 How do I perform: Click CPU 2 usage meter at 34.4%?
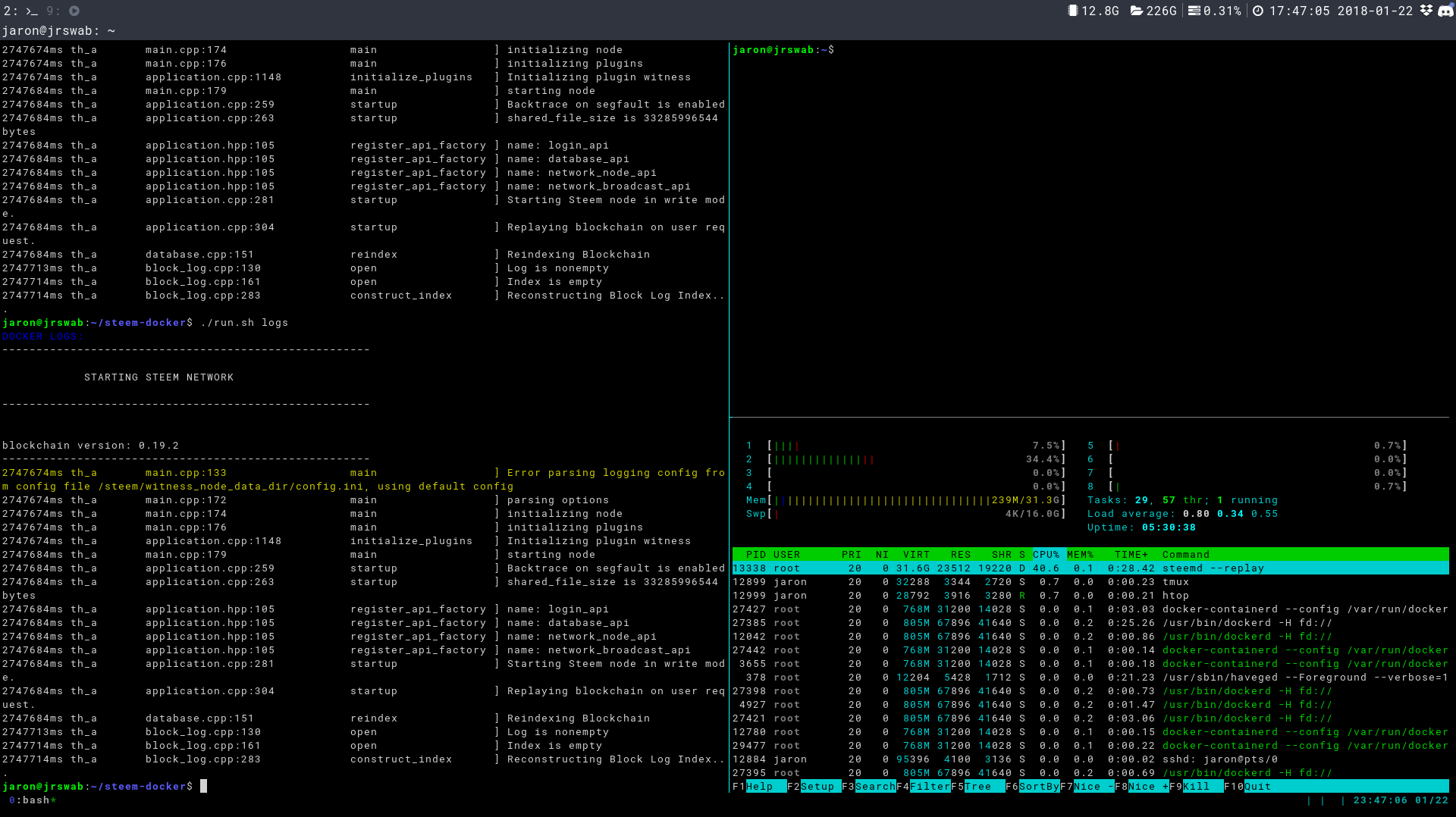pos(906,459)
